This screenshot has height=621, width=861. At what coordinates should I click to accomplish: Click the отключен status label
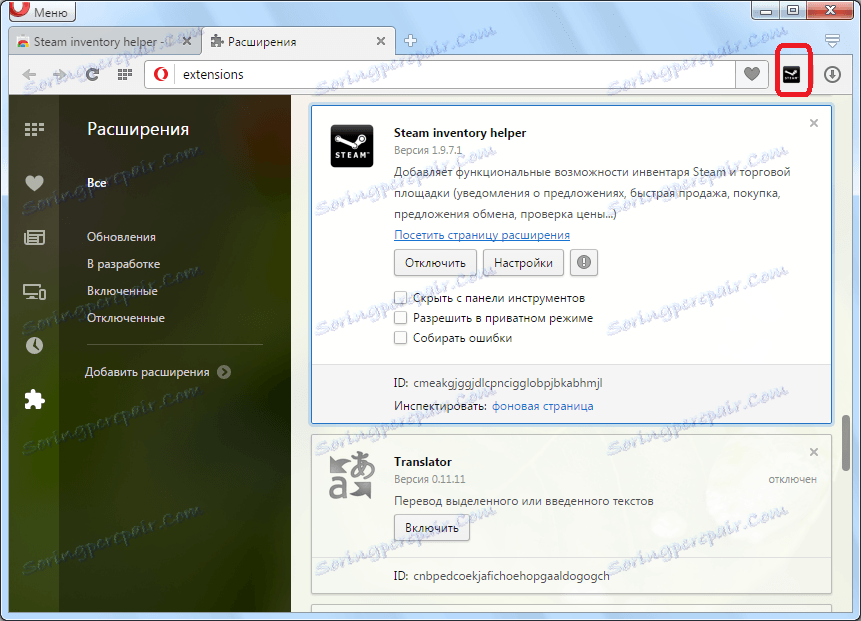click(x=792, y=479)
